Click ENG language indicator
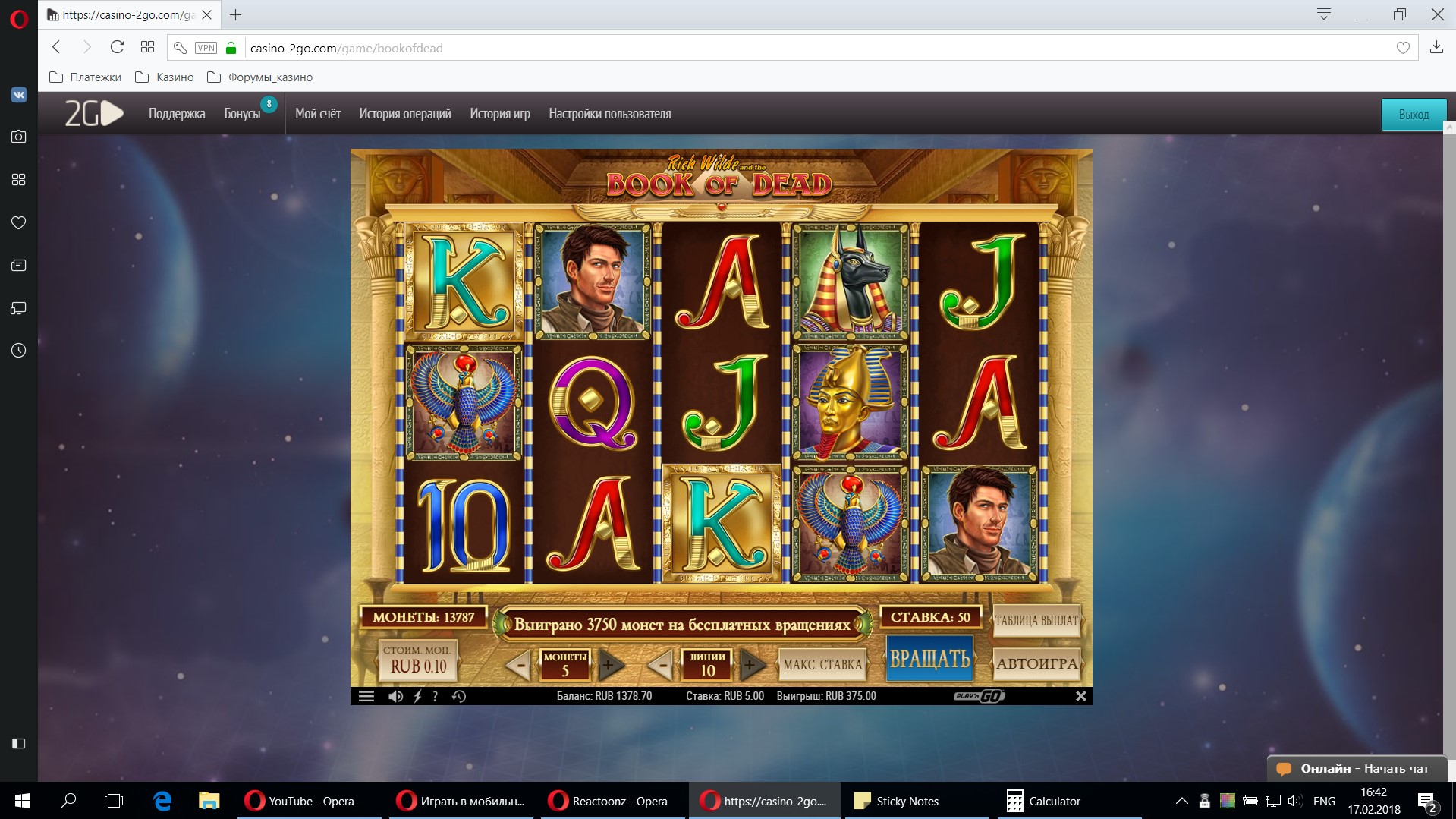The width and height of the screenshot is (1456, 819). [x=1324, y=801]
